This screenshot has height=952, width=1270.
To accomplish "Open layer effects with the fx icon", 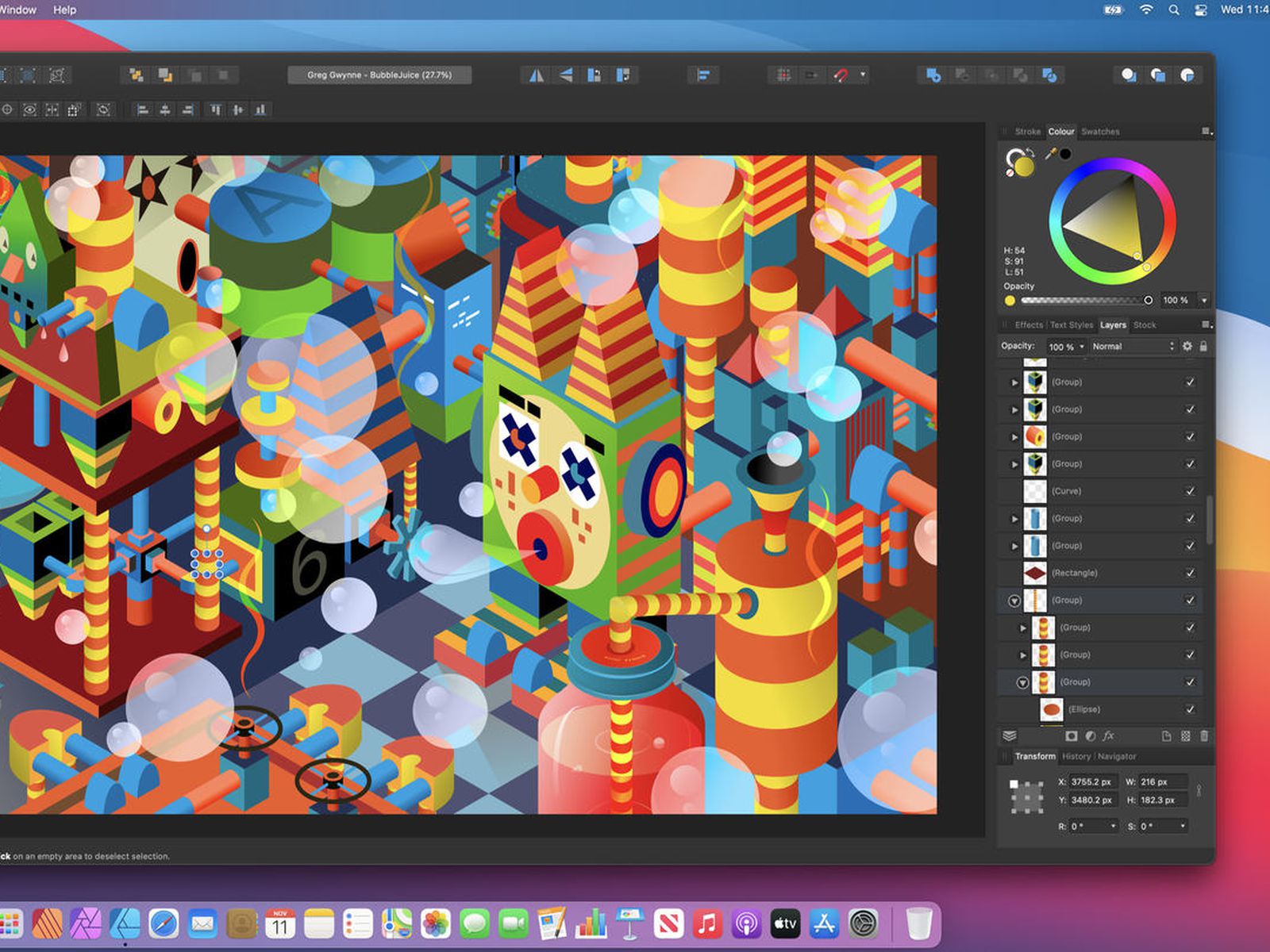I will click(1109, 736).
